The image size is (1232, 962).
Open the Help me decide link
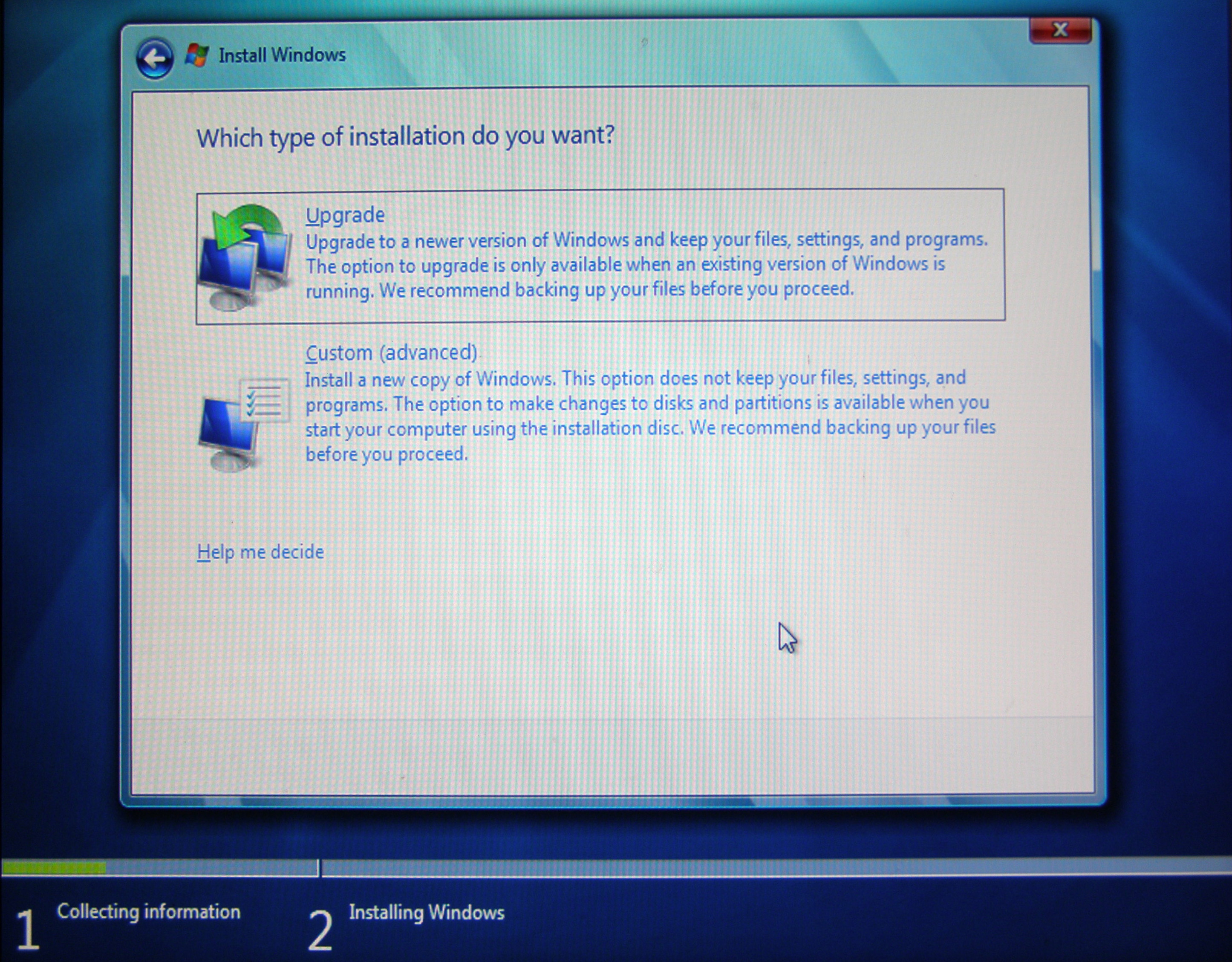pyautogui.click(x=261, y=552)
